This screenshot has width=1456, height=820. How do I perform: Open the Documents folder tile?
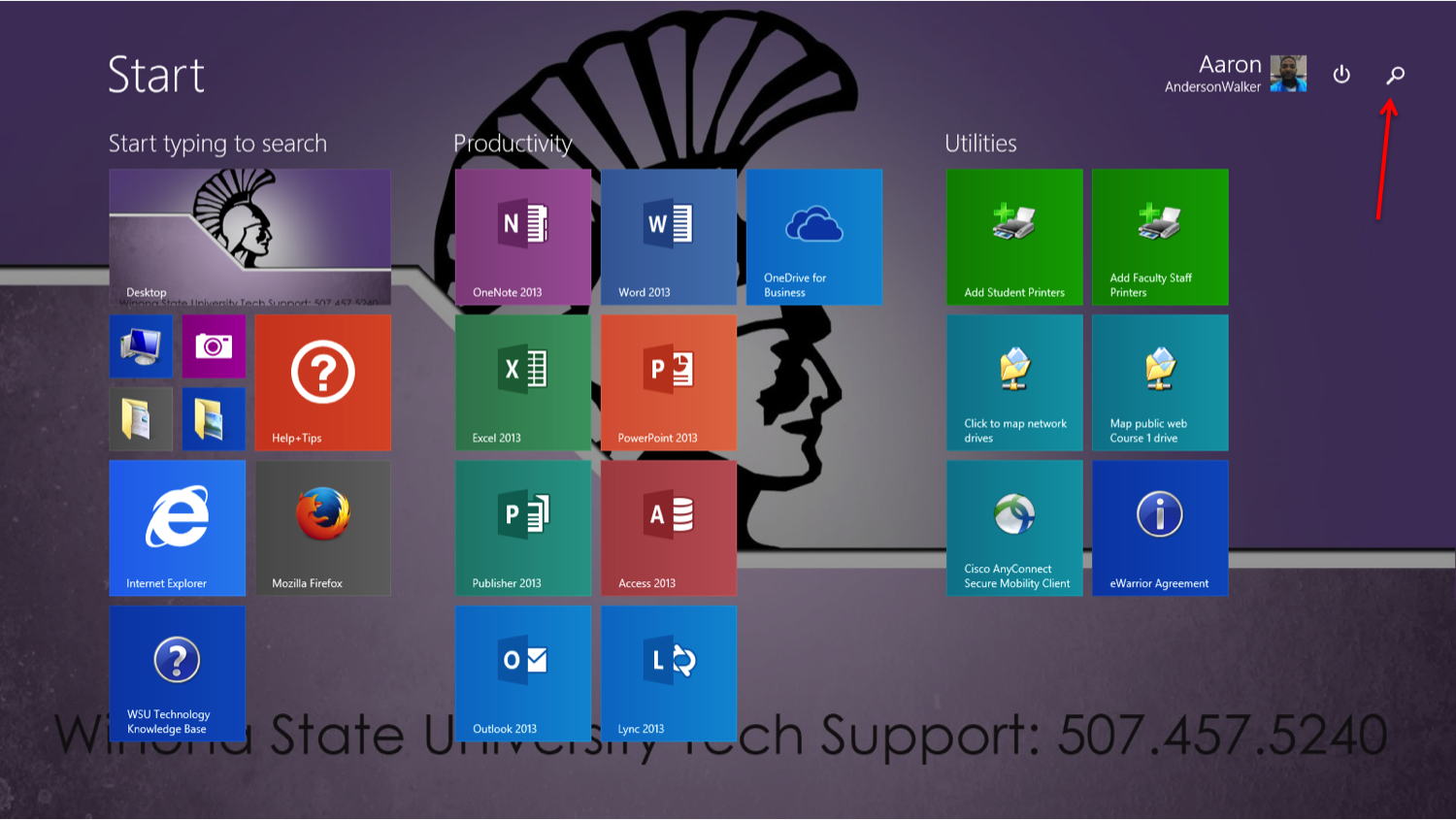tap(141, 419)
